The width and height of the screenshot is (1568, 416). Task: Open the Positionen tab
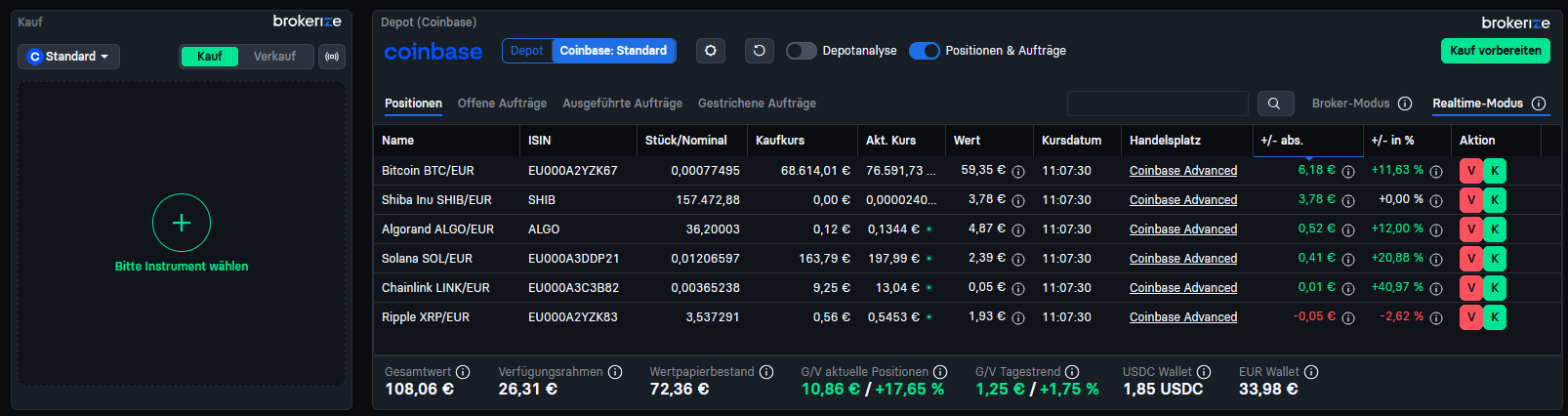413,104
